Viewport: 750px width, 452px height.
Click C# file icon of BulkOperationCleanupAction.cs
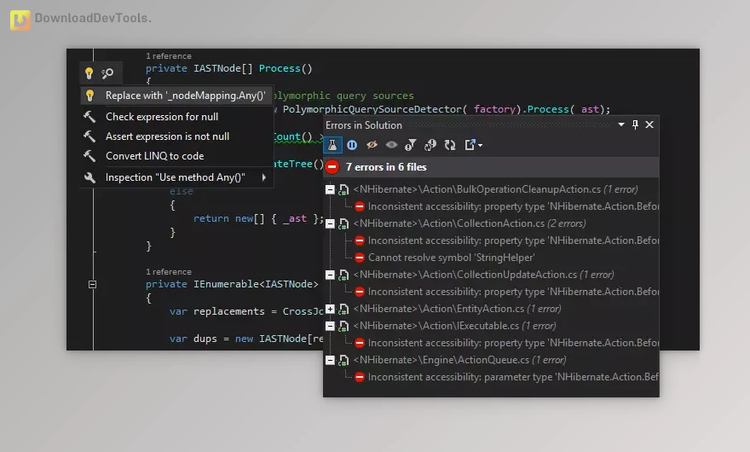pos(343,190)
